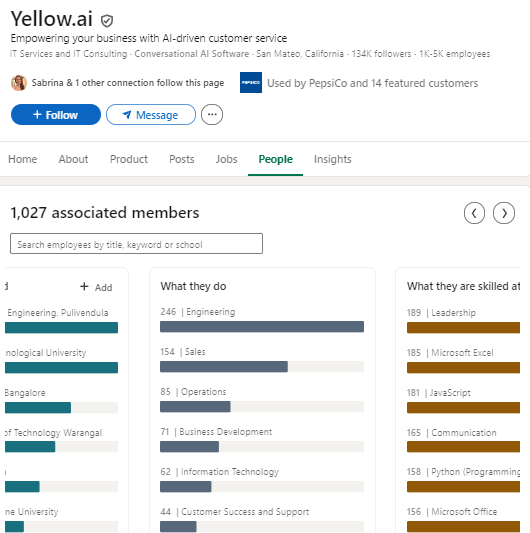Viewport: 530px width, 533px height.
Task: Select the Bangalore school row
Action: [x=62, y=400]
